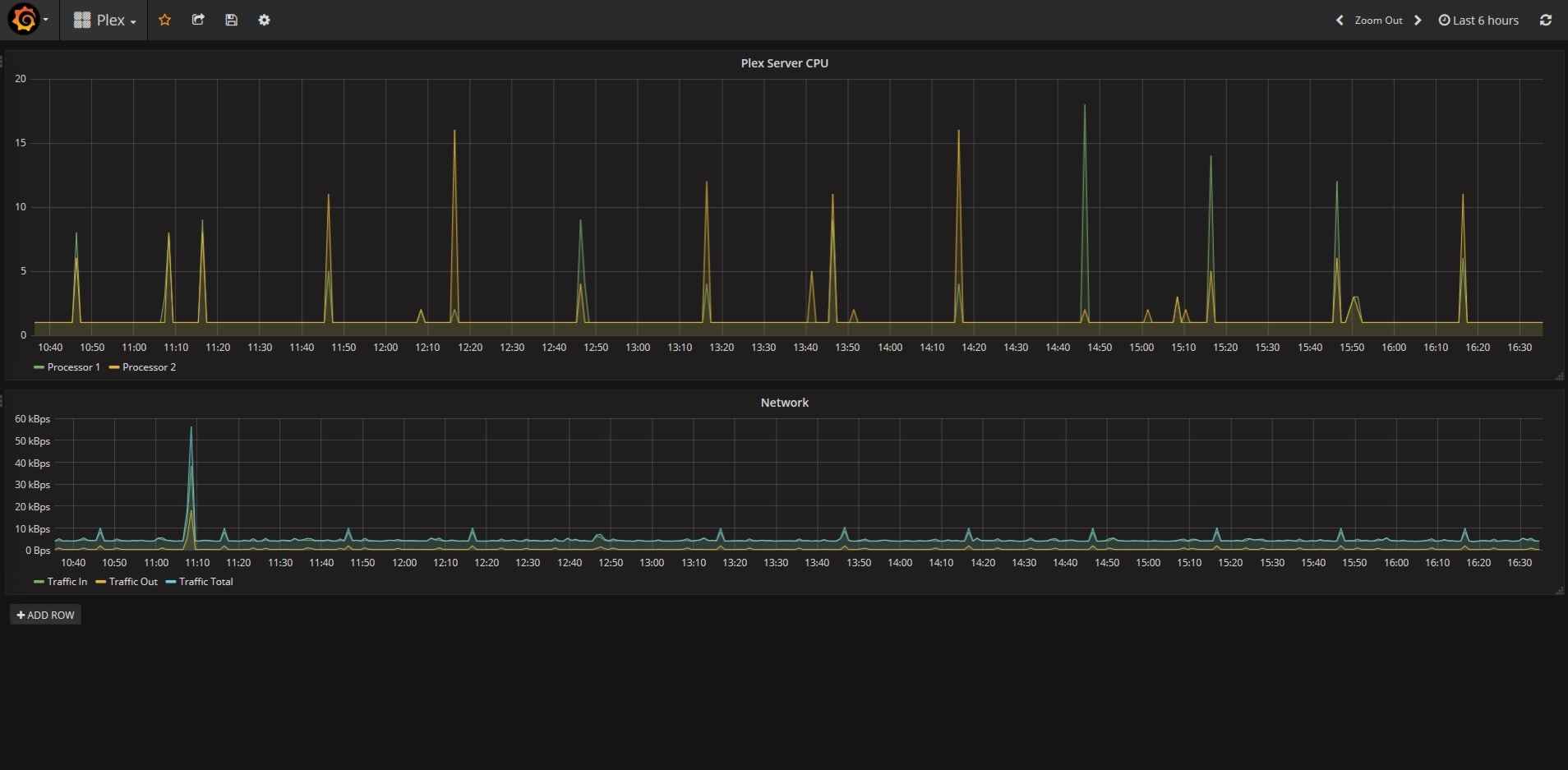Open the Last 6 hours time picker
This screenshot has height=770, width=1568.
click(1478, 20)
